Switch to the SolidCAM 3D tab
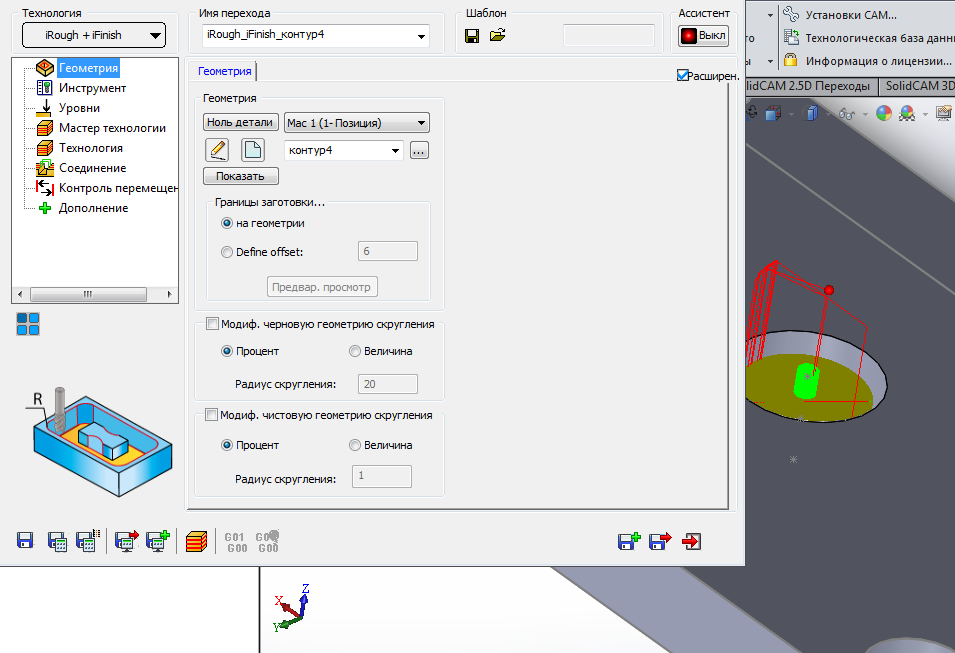 pyautogui.click(x=918, y=86)
